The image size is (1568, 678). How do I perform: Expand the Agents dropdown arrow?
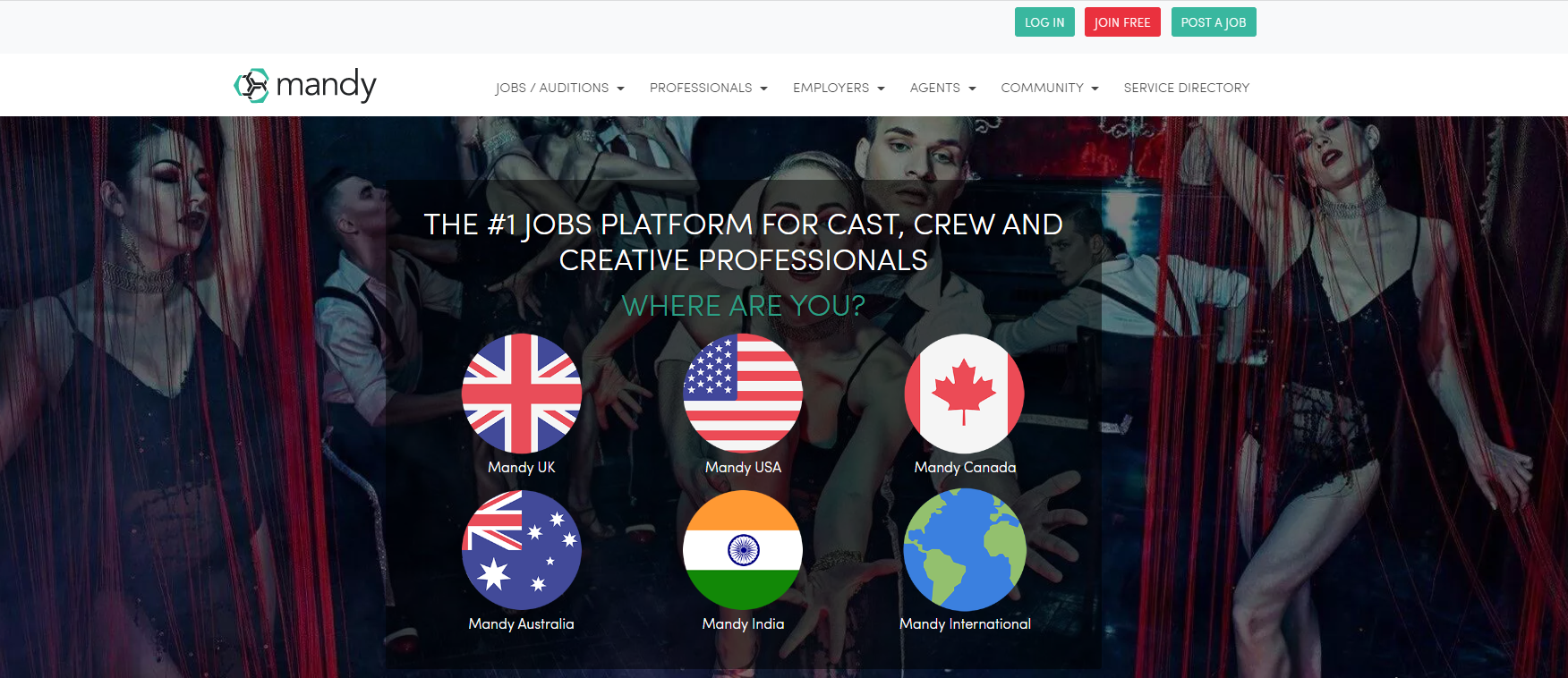pos(972,89)
